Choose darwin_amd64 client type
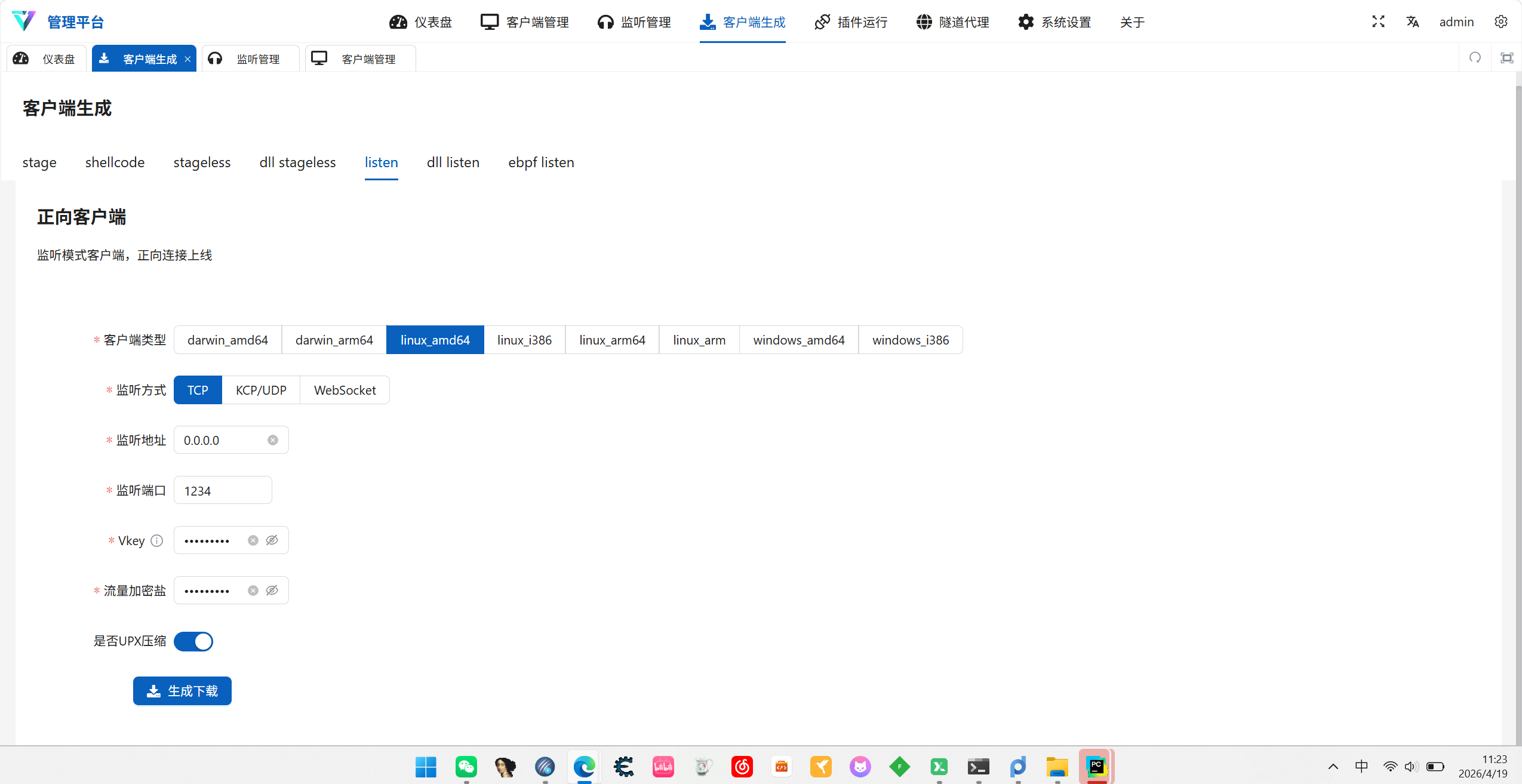The image size is (1522, 784). (227, 340)
